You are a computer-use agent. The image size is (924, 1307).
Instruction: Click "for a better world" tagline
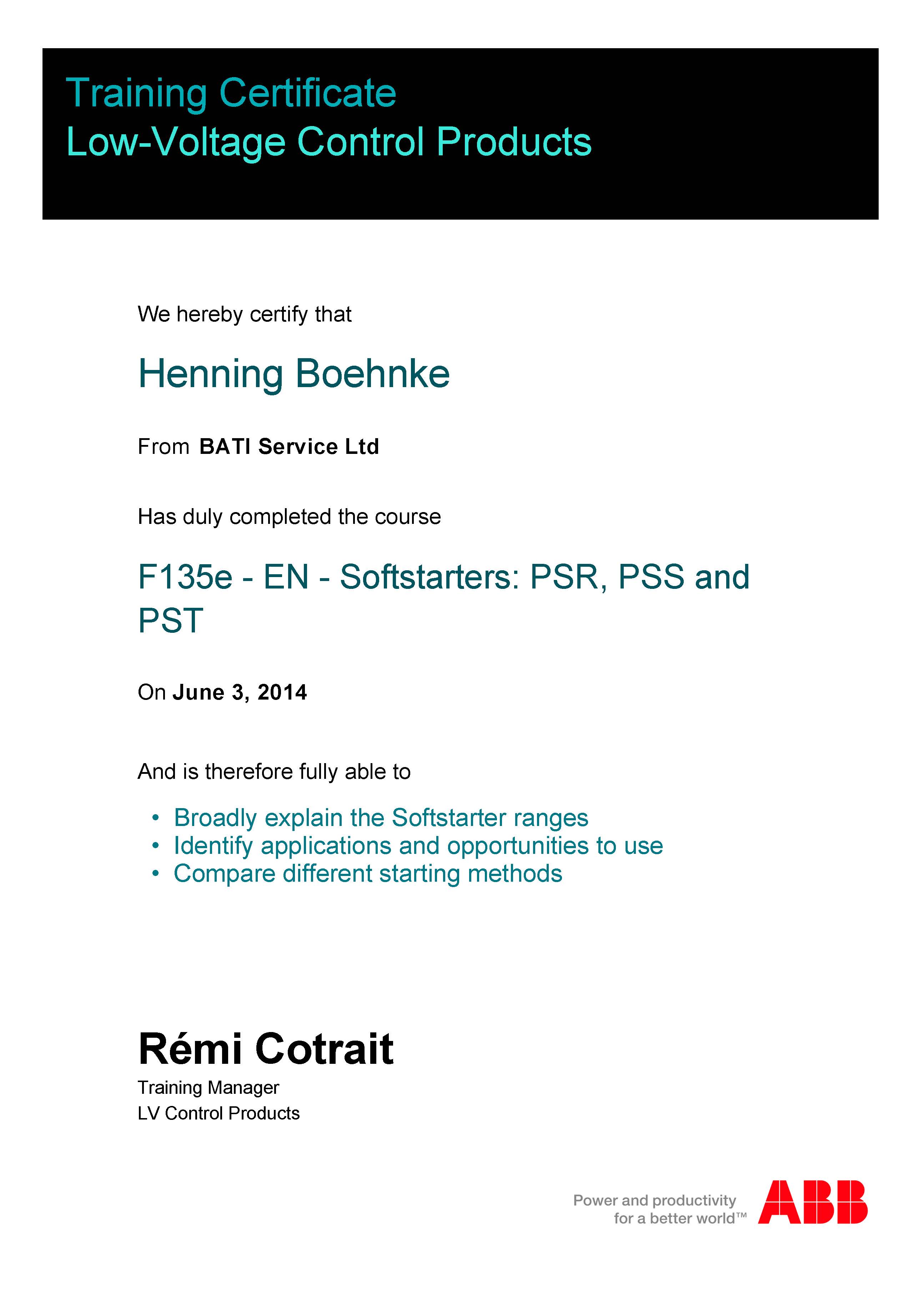point(676,1219)
